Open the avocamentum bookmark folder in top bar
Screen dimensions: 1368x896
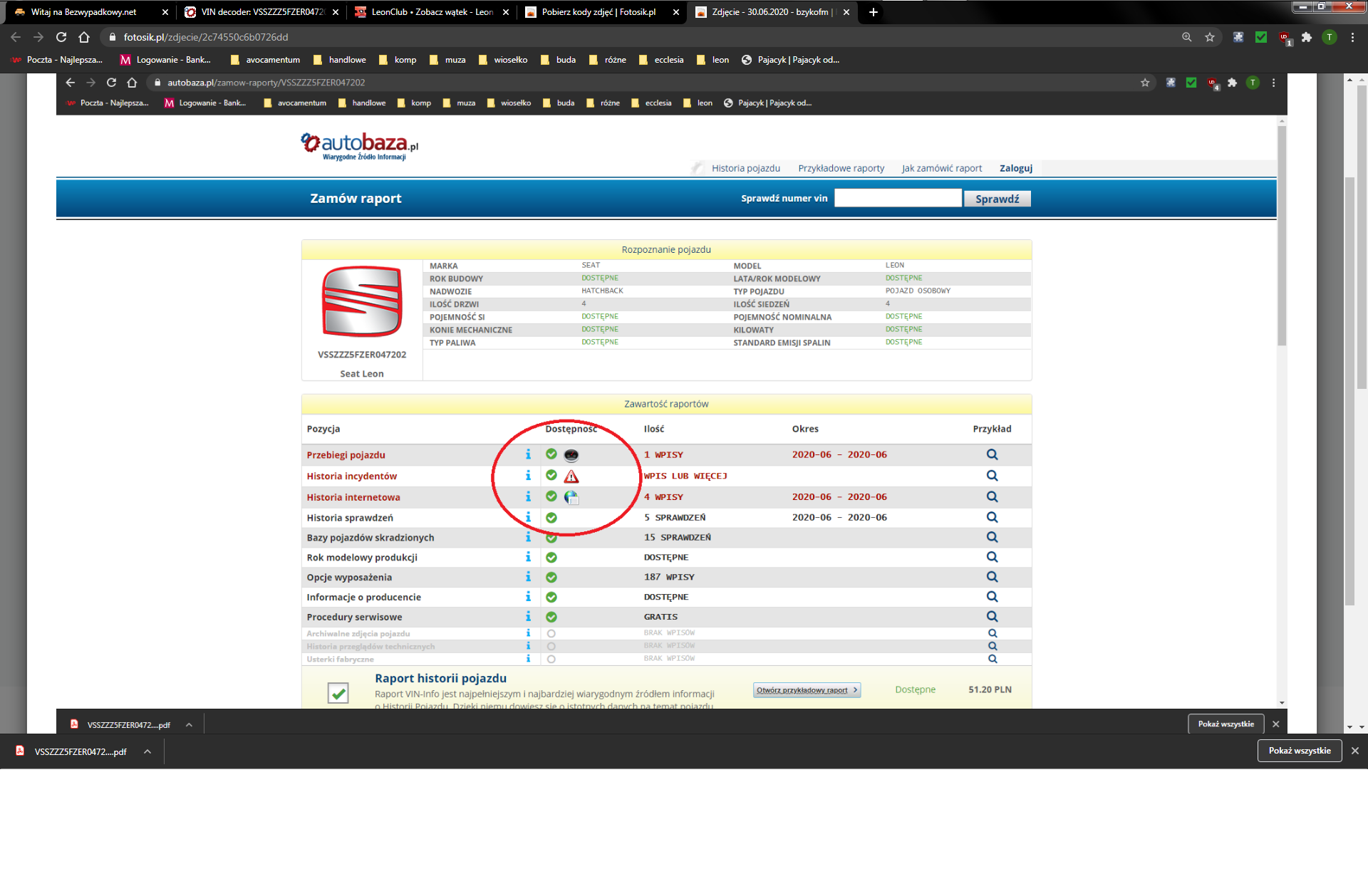pos(265,60)
